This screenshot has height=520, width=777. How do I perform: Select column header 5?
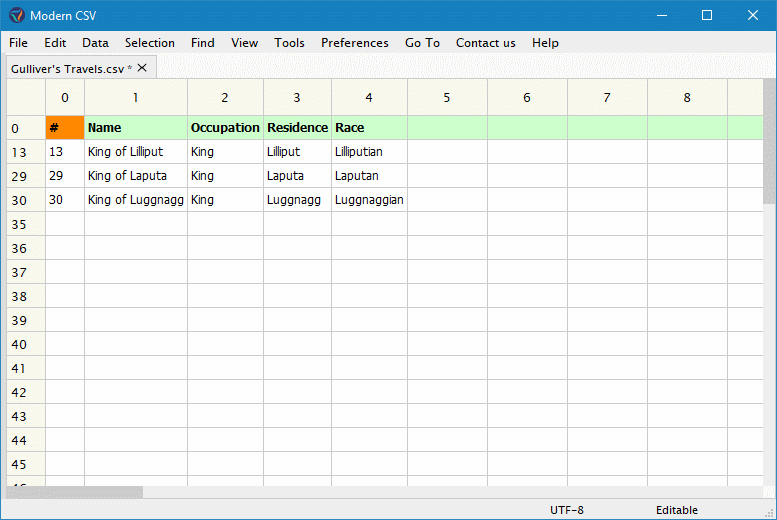447,98
